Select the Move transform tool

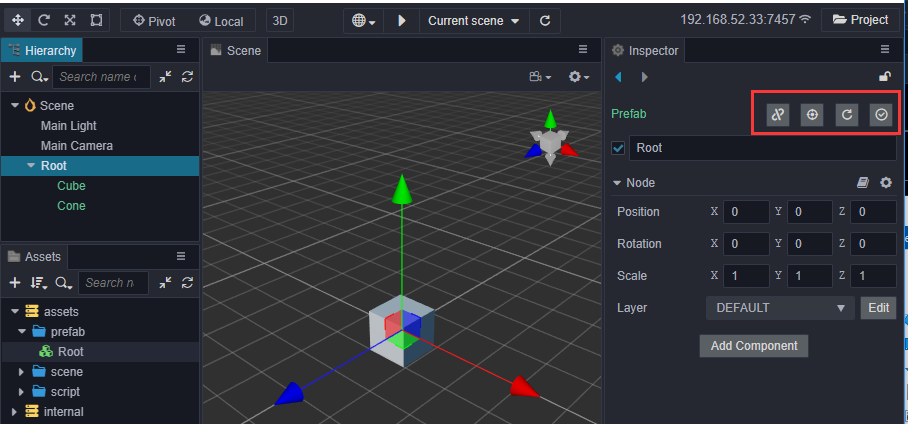click(x=17, y=20)
